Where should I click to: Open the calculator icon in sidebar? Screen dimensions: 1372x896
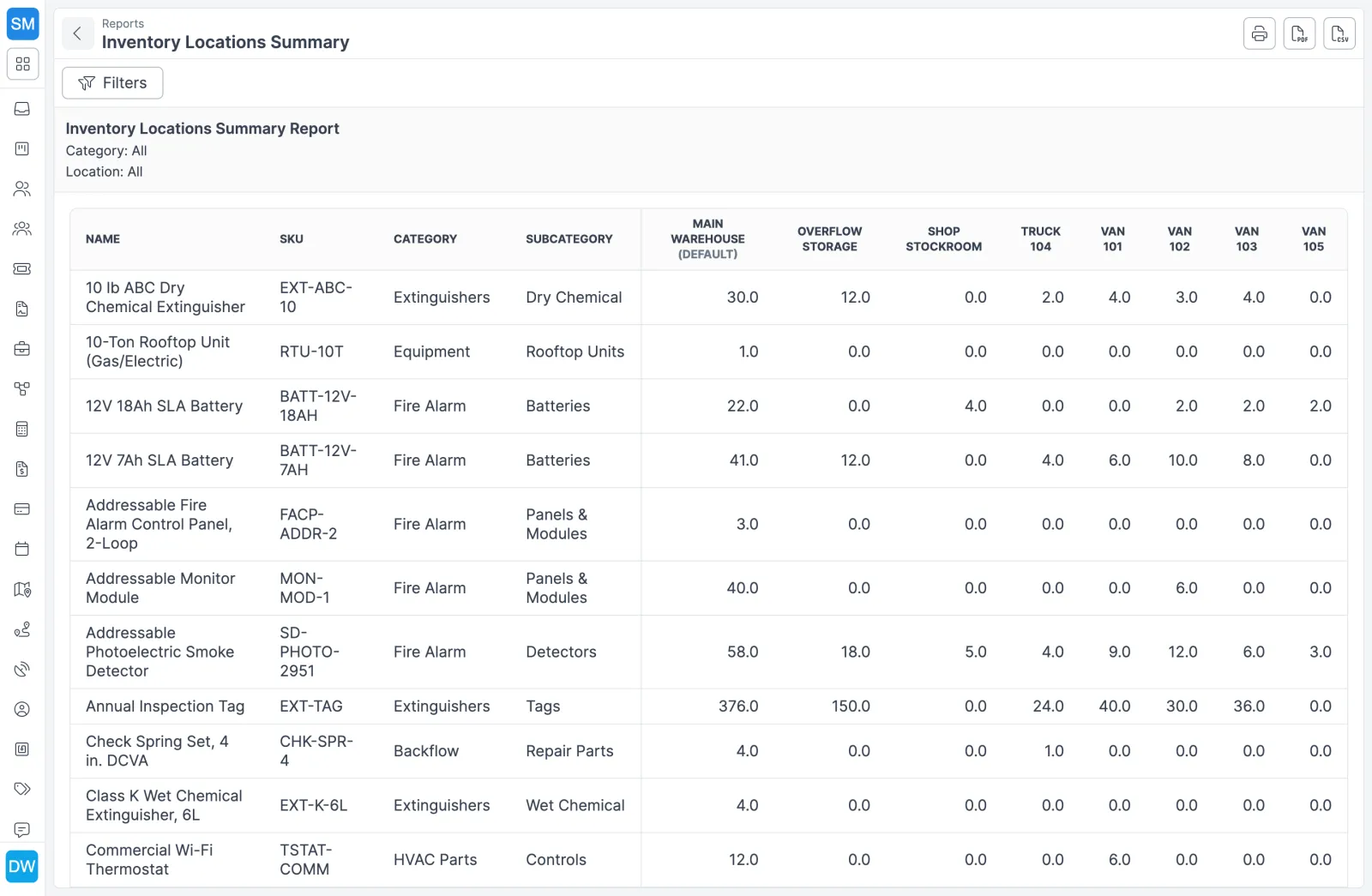[22, 429]
